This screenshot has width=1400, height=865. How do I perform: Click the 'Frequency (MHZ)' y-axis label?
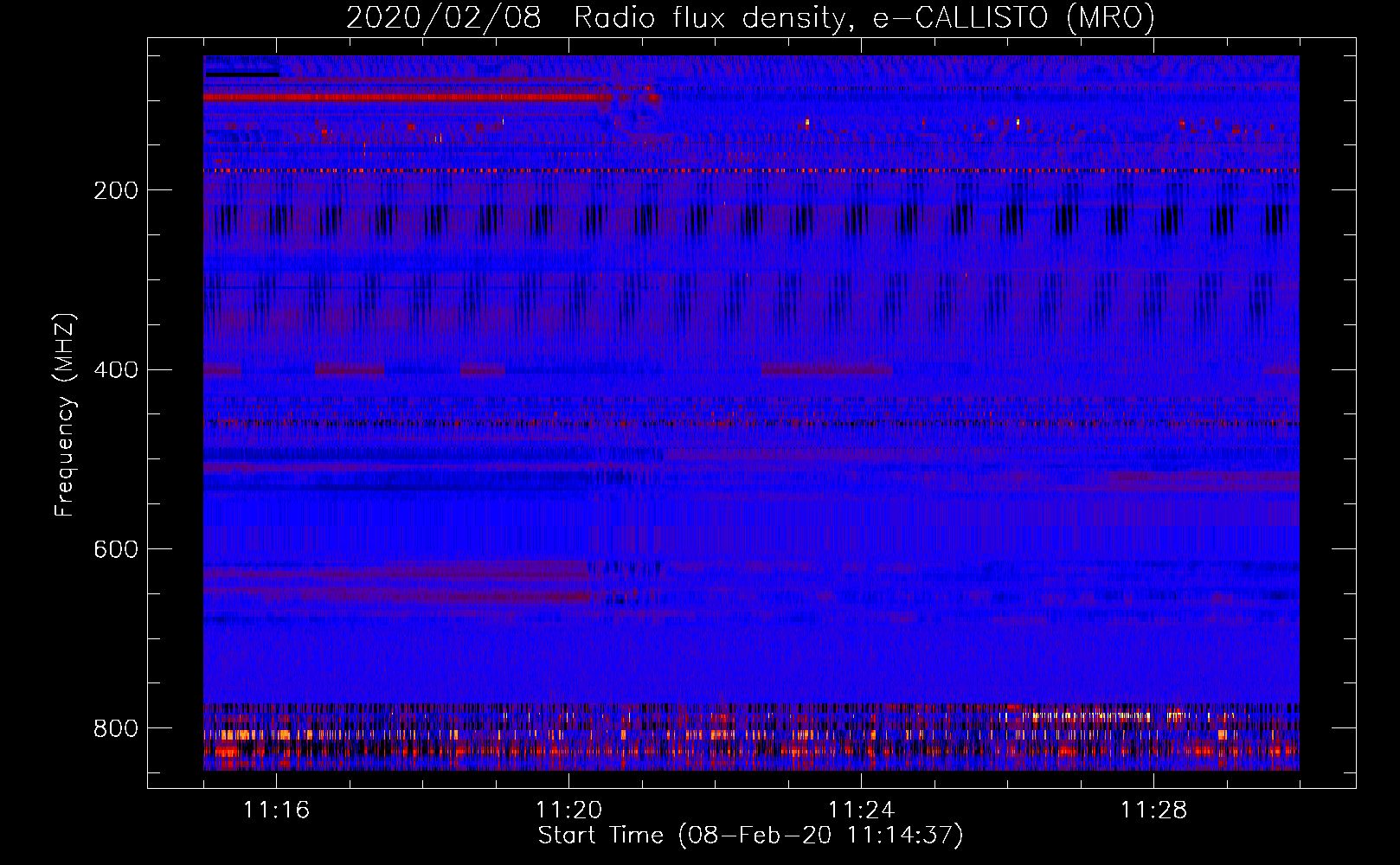pyautogui.click(x=65, y=414)
